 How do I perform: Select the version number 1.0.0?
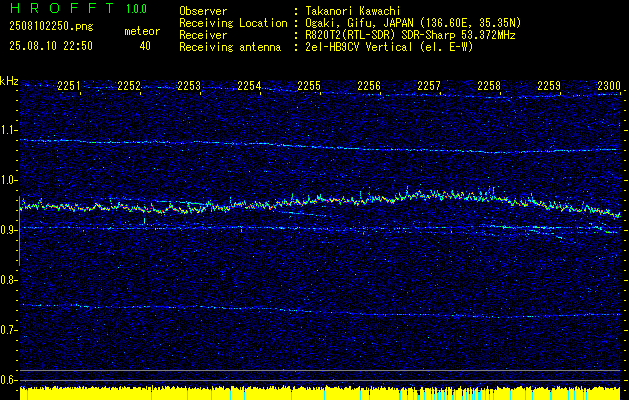(x=136, y=9)
